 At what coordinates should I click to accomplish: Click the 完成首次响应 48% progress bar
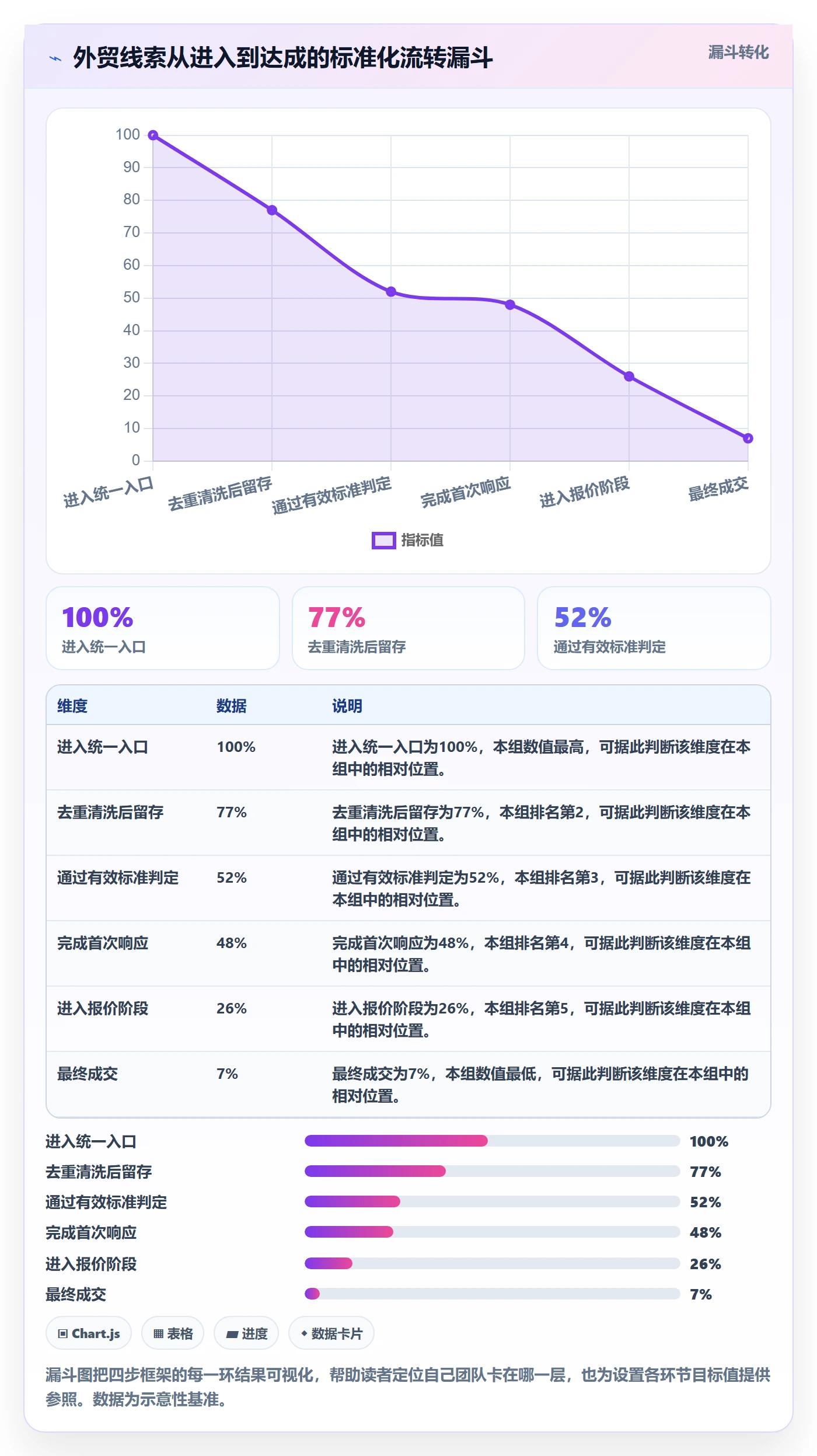pos(493,1232)
